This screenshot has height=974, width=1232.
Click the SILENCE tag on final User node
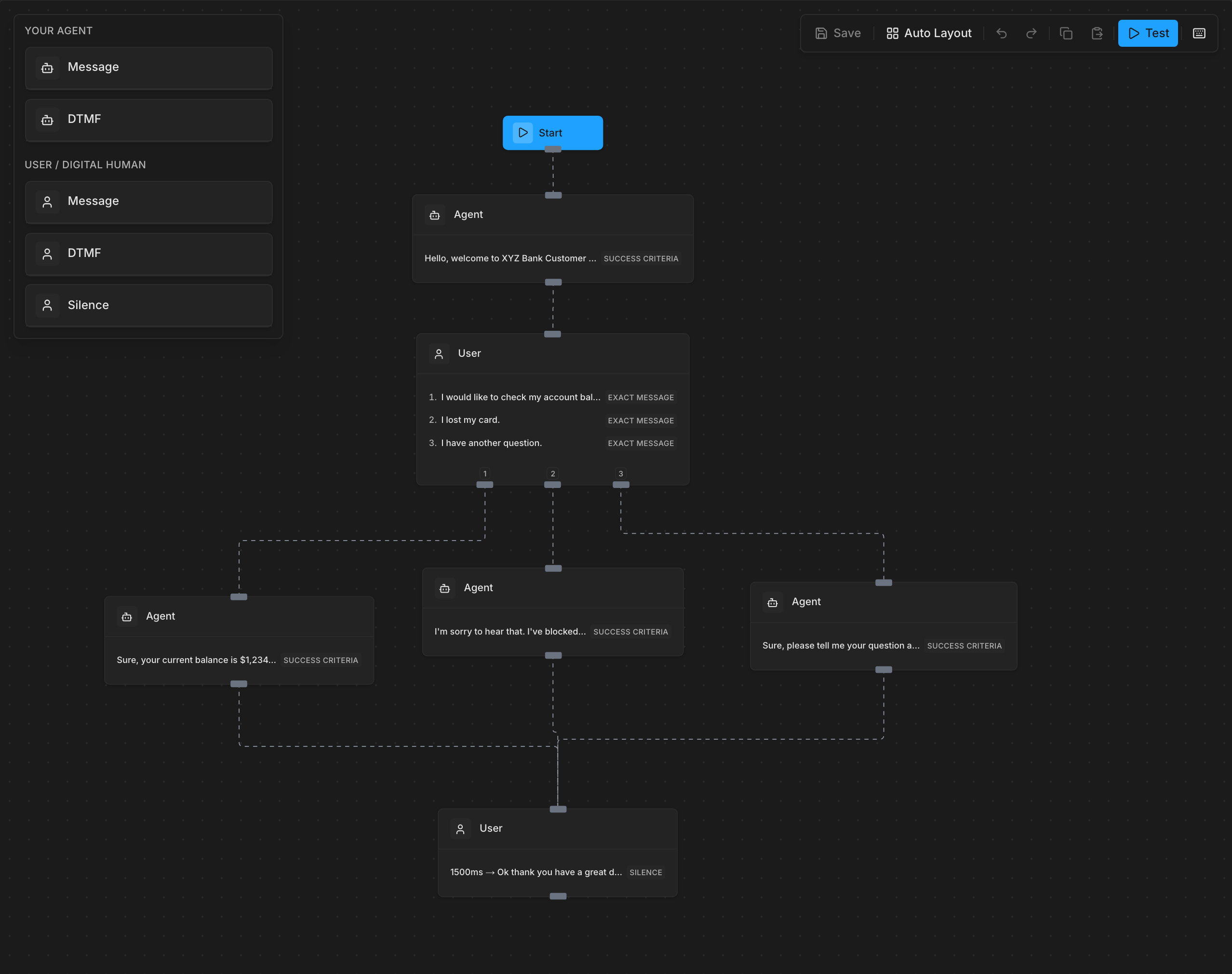coord(646,872)
